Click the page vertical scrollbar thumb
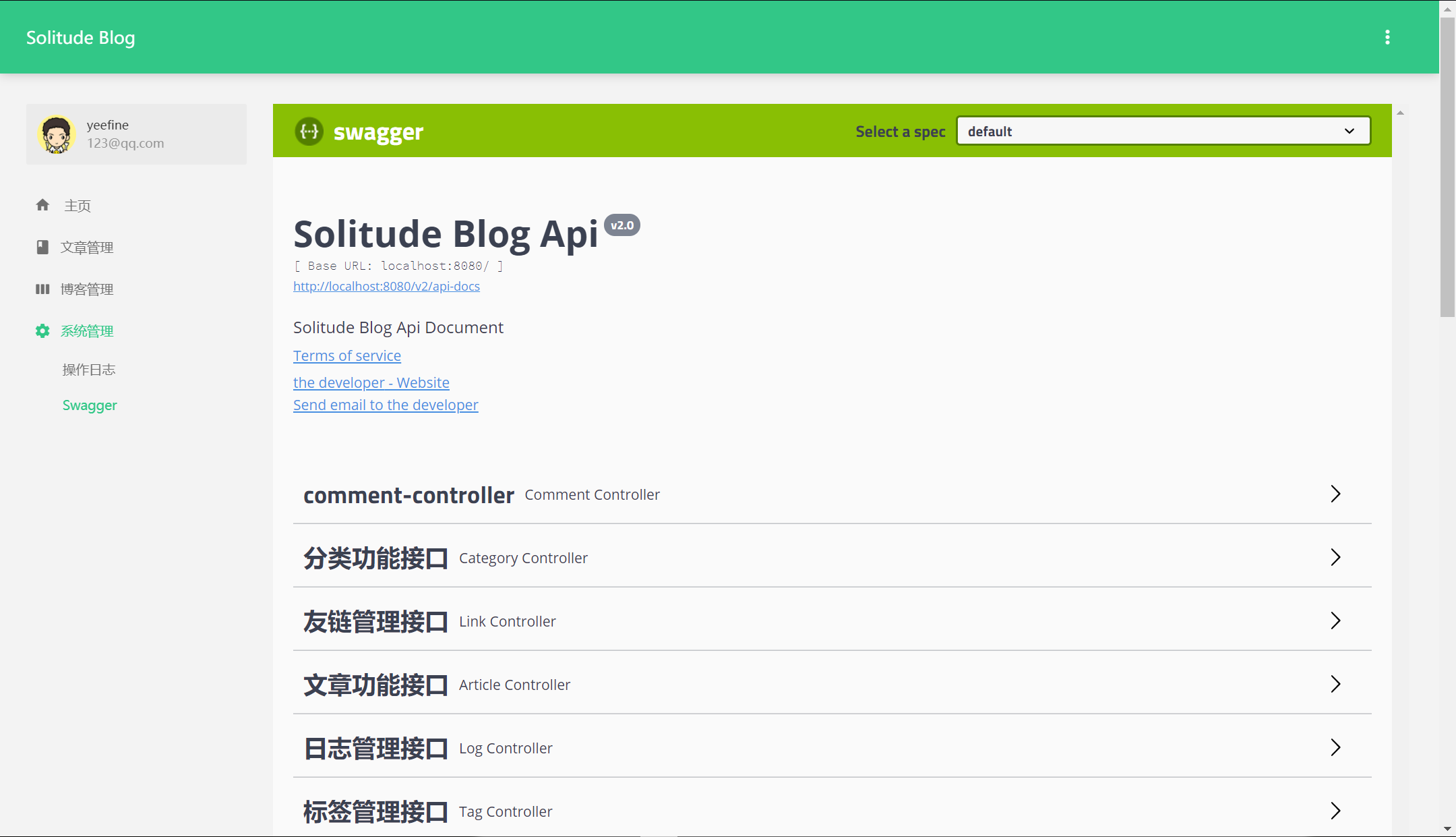Screen dimensions: 1456x837 click(x=1447, y=169)
